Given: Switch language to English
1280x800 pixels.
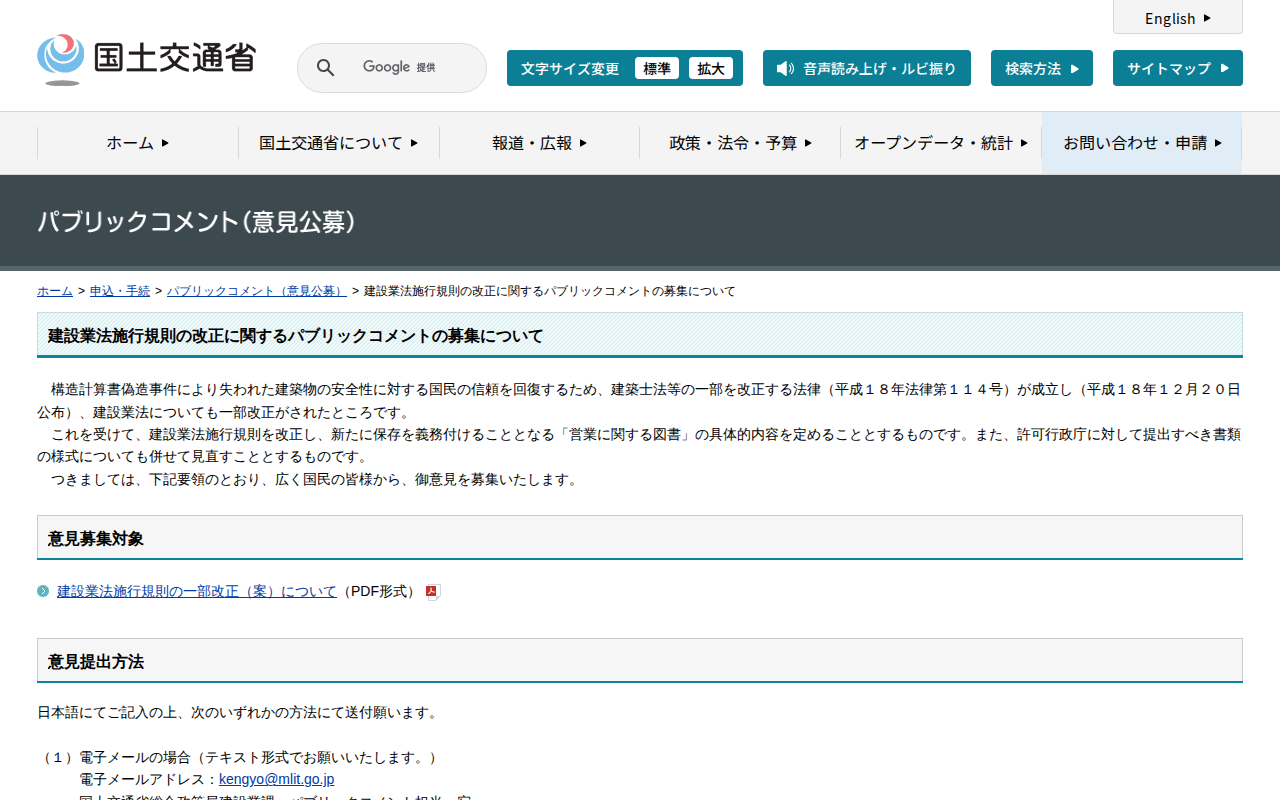Looking at the screenshot, I should click(1178, 18).
